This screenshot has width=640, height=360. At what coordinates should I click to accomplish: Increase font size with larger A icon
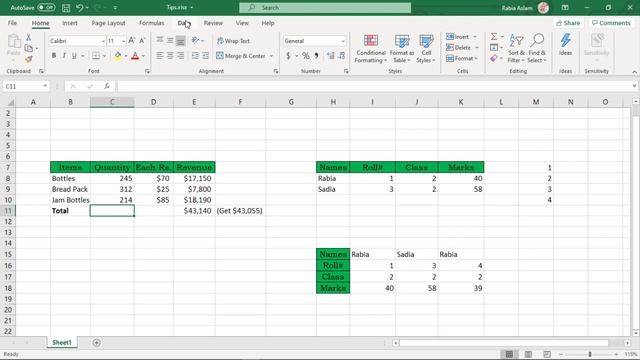[x=131, y=40]
